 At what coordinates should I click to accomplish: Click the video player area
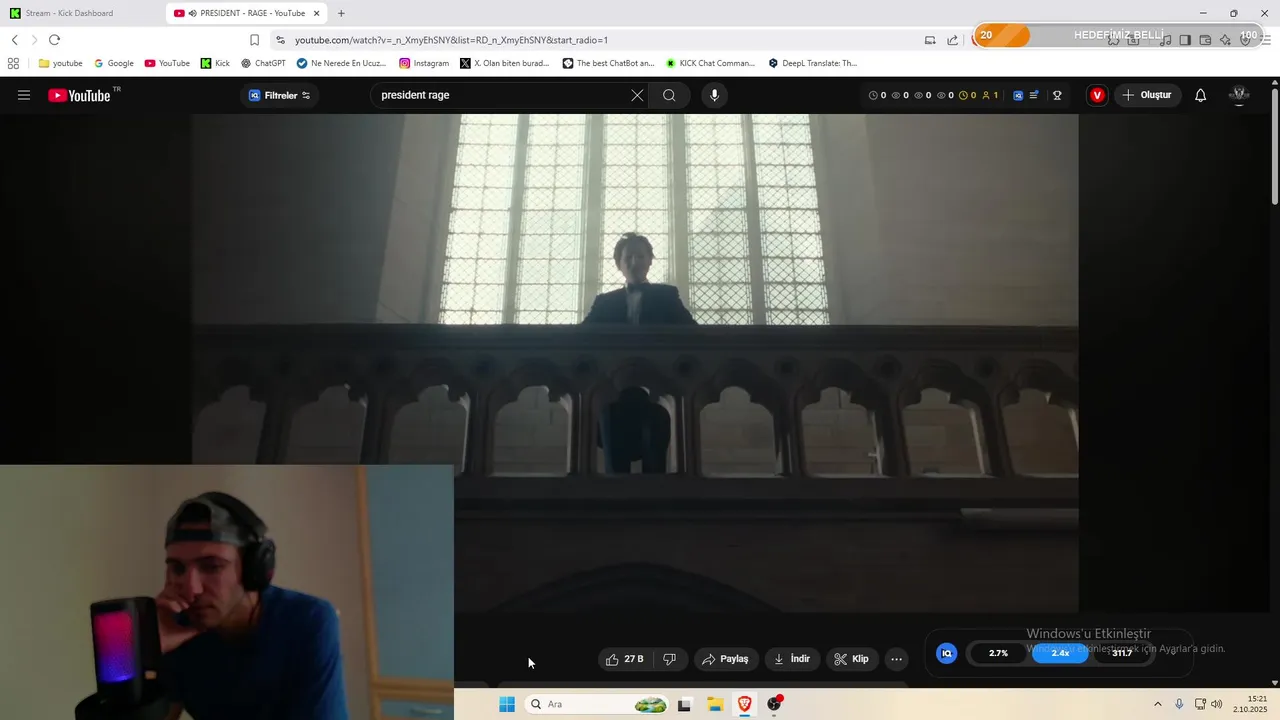pyautogui.click(x=635, y=362)
